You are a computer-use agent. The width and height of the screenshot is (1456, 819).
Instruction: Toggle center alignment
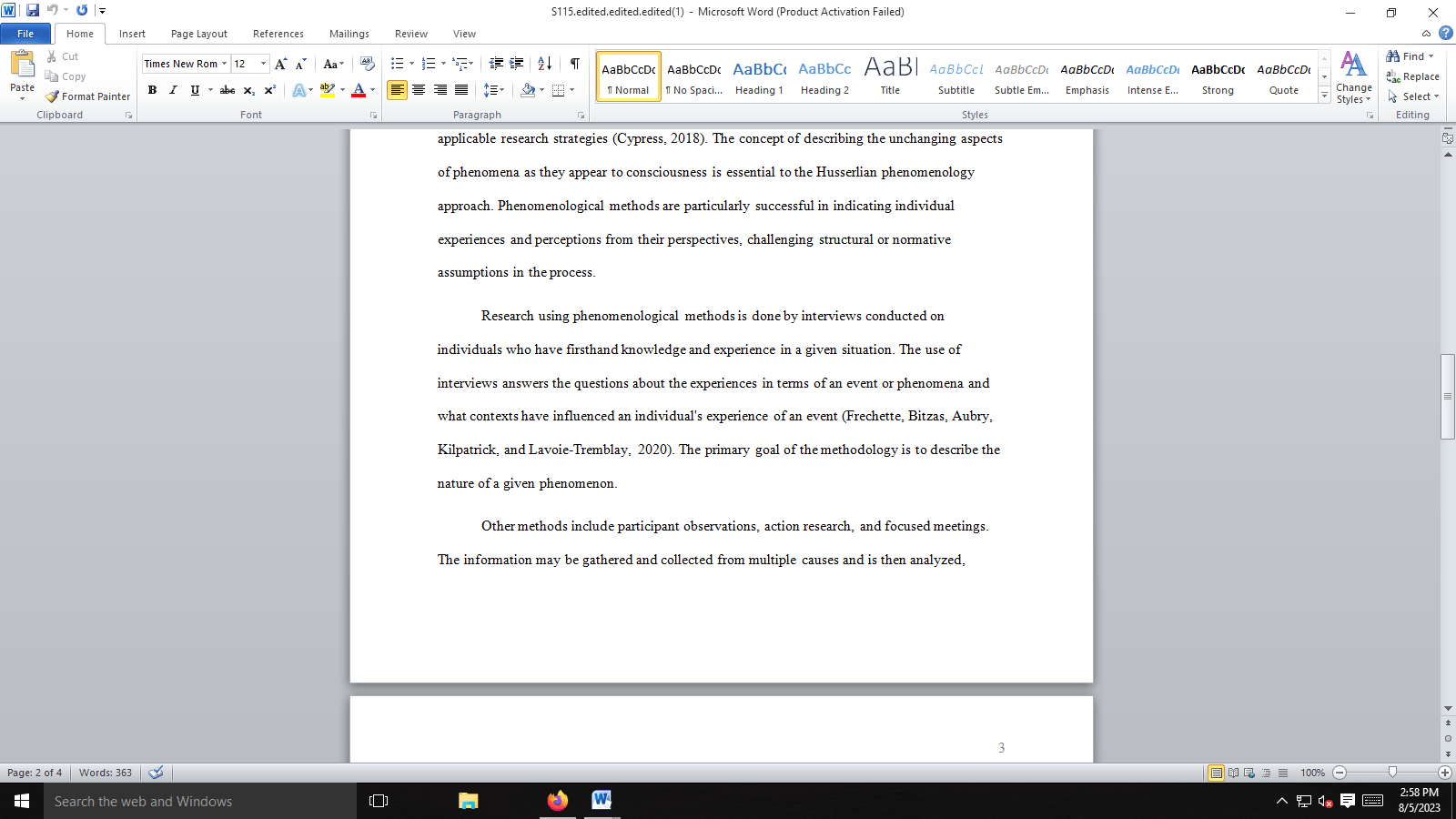tap(419, 90)
